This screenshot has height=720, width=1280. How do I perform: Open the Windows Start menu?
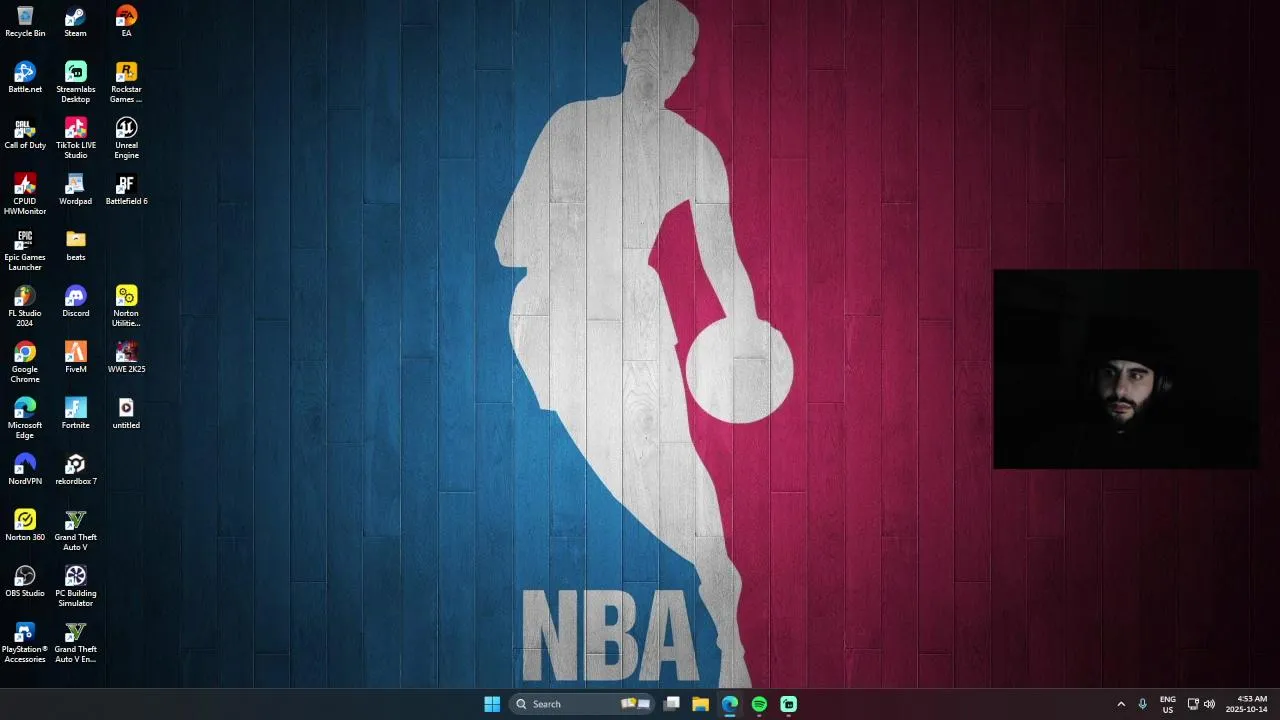click(x=492, y=704)
